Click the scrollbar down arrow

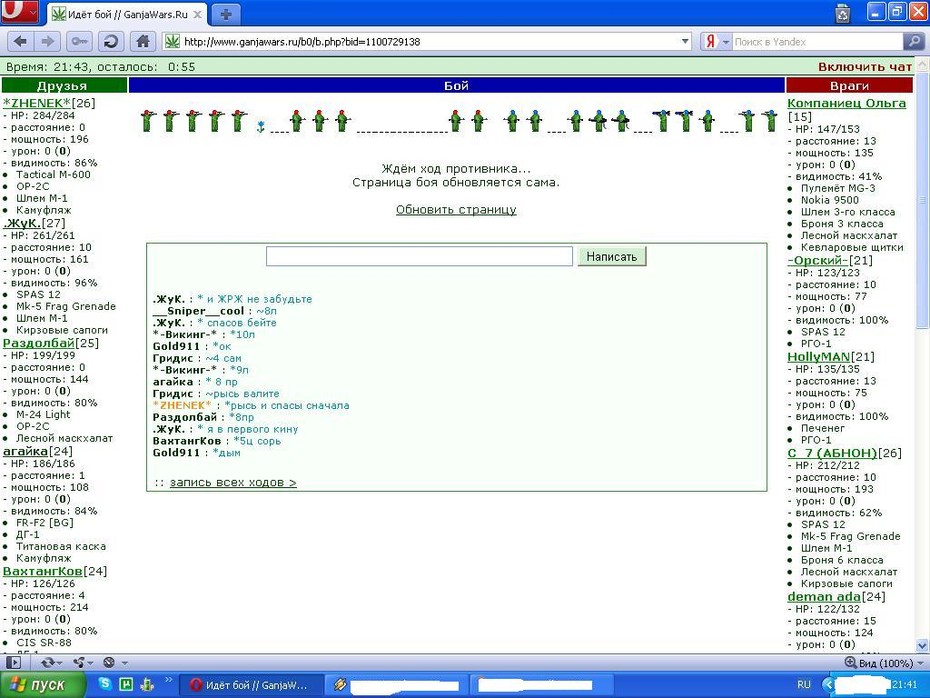click(922, 645)
